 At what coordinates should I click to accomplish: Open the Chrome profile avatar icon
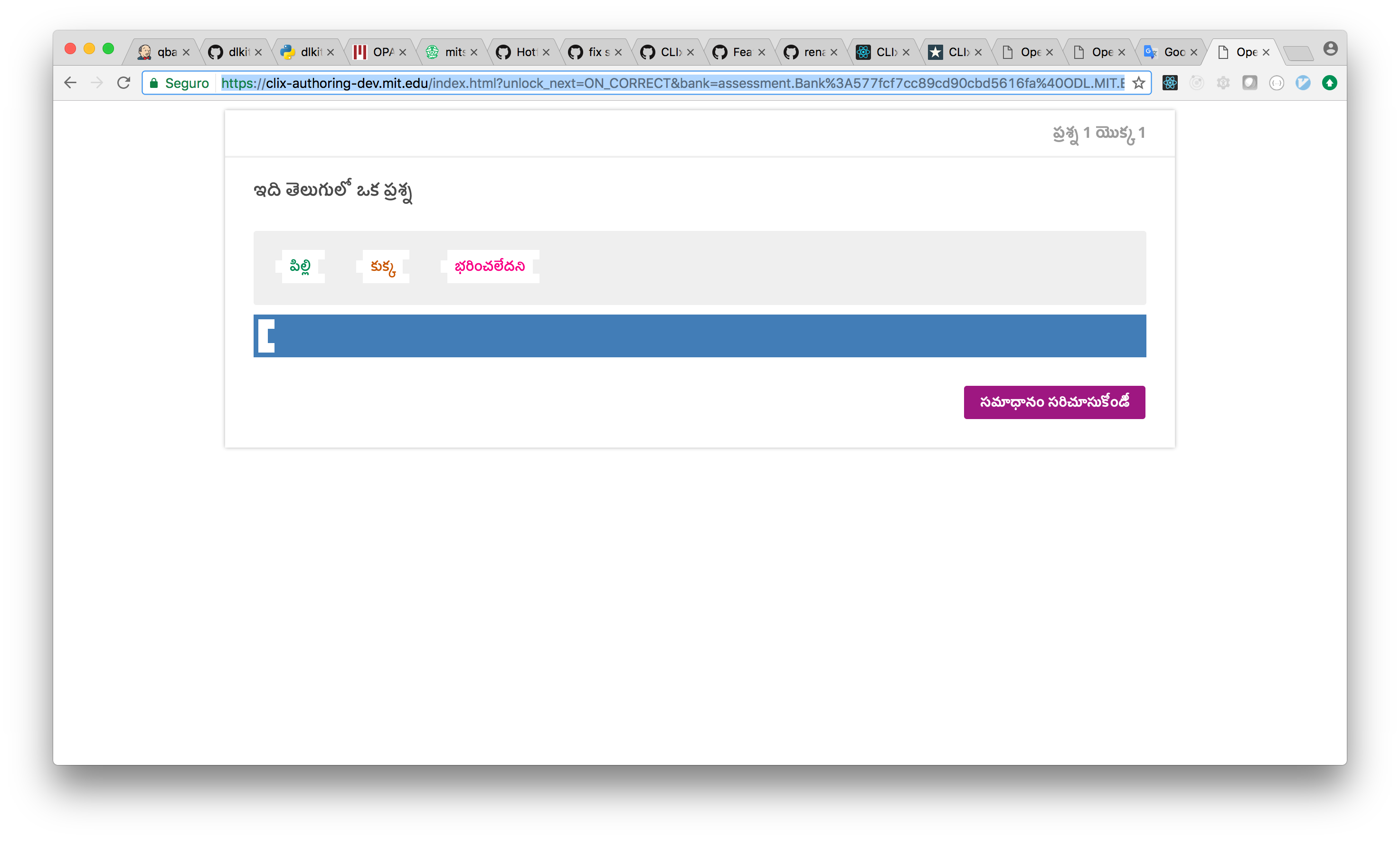point(1330,49)
